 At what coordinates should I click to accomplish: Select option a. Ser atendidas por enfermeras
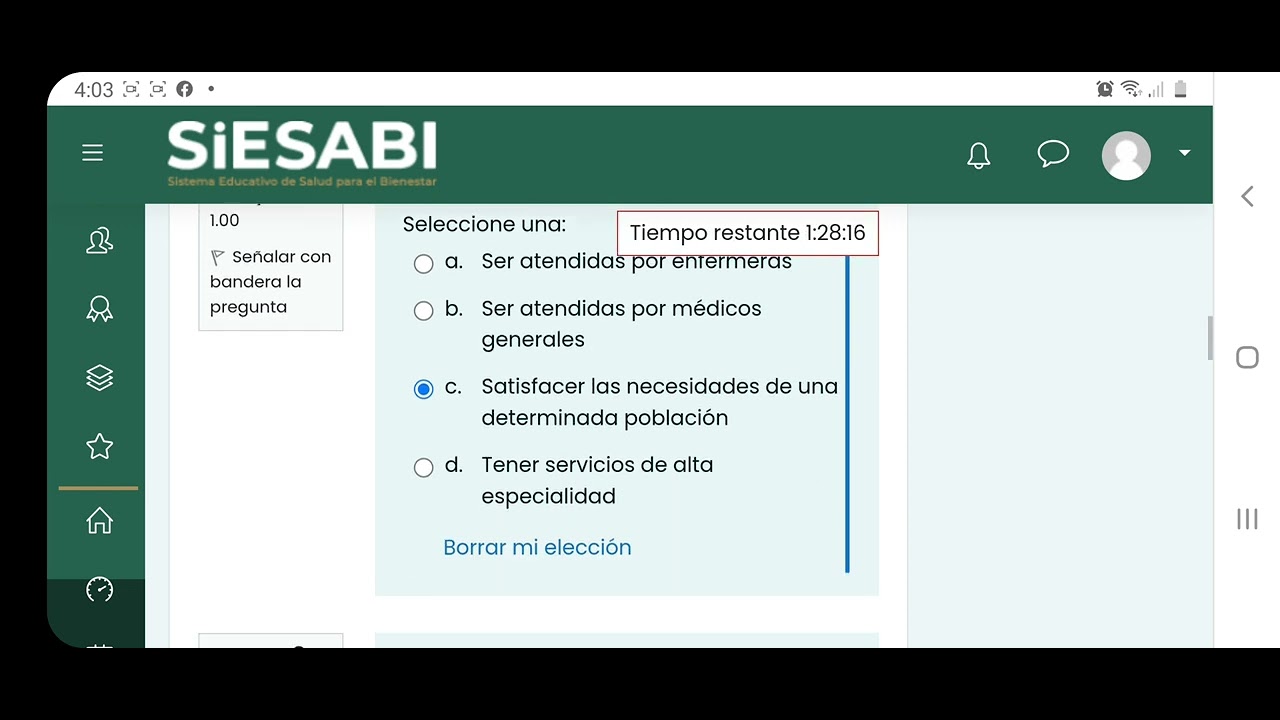point(424,263)
